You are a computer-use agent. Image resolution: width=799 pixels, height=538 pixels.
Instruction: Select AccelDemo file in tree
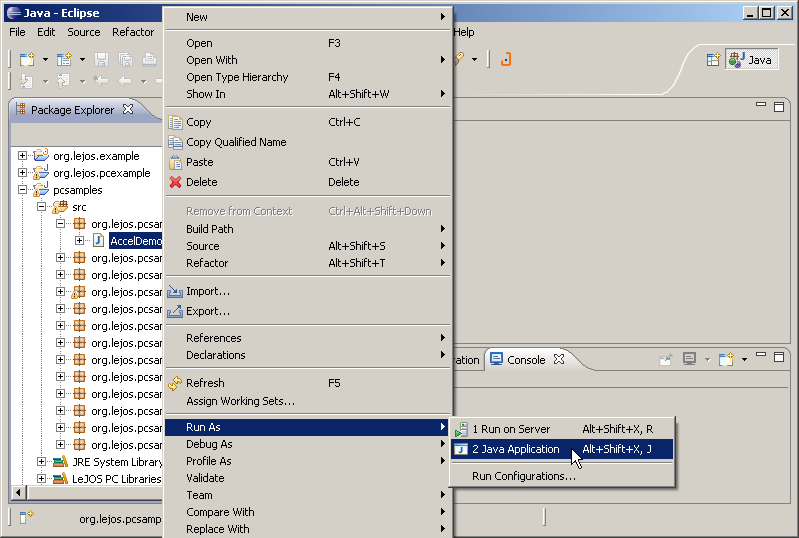135,241
